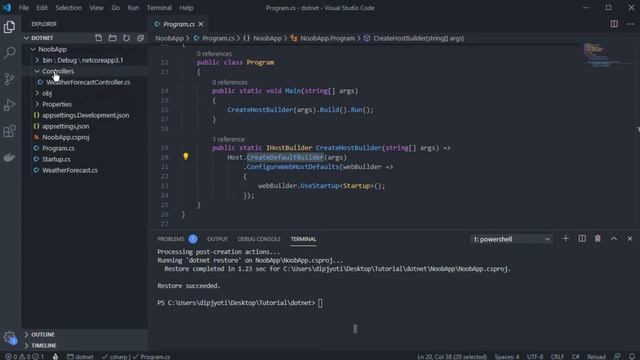The image size is (640, 360).
Task: Open the Selection menu
Action: 68,8
